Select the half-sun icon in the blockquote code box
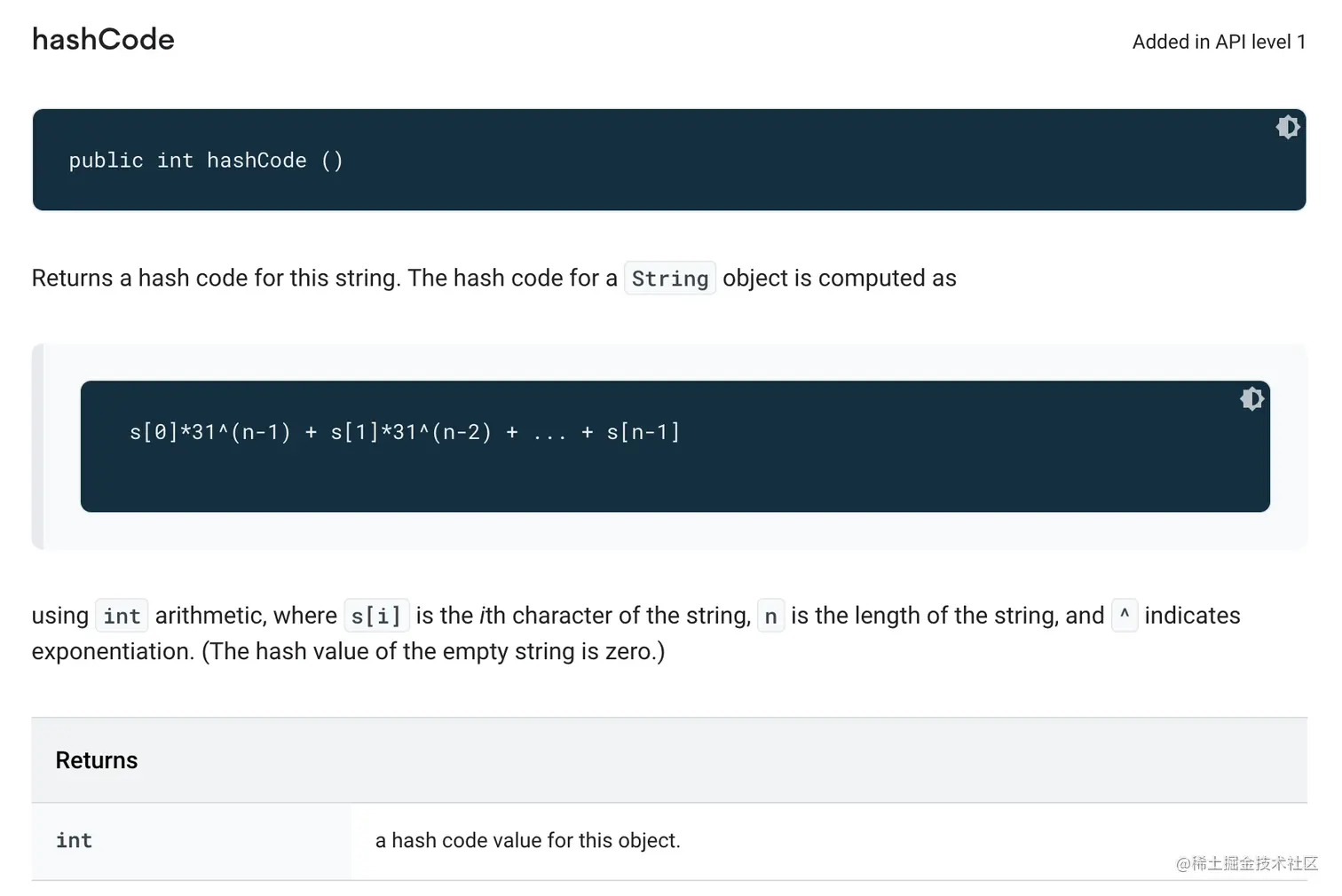 pyautogui.click(x=1251, y=398)
